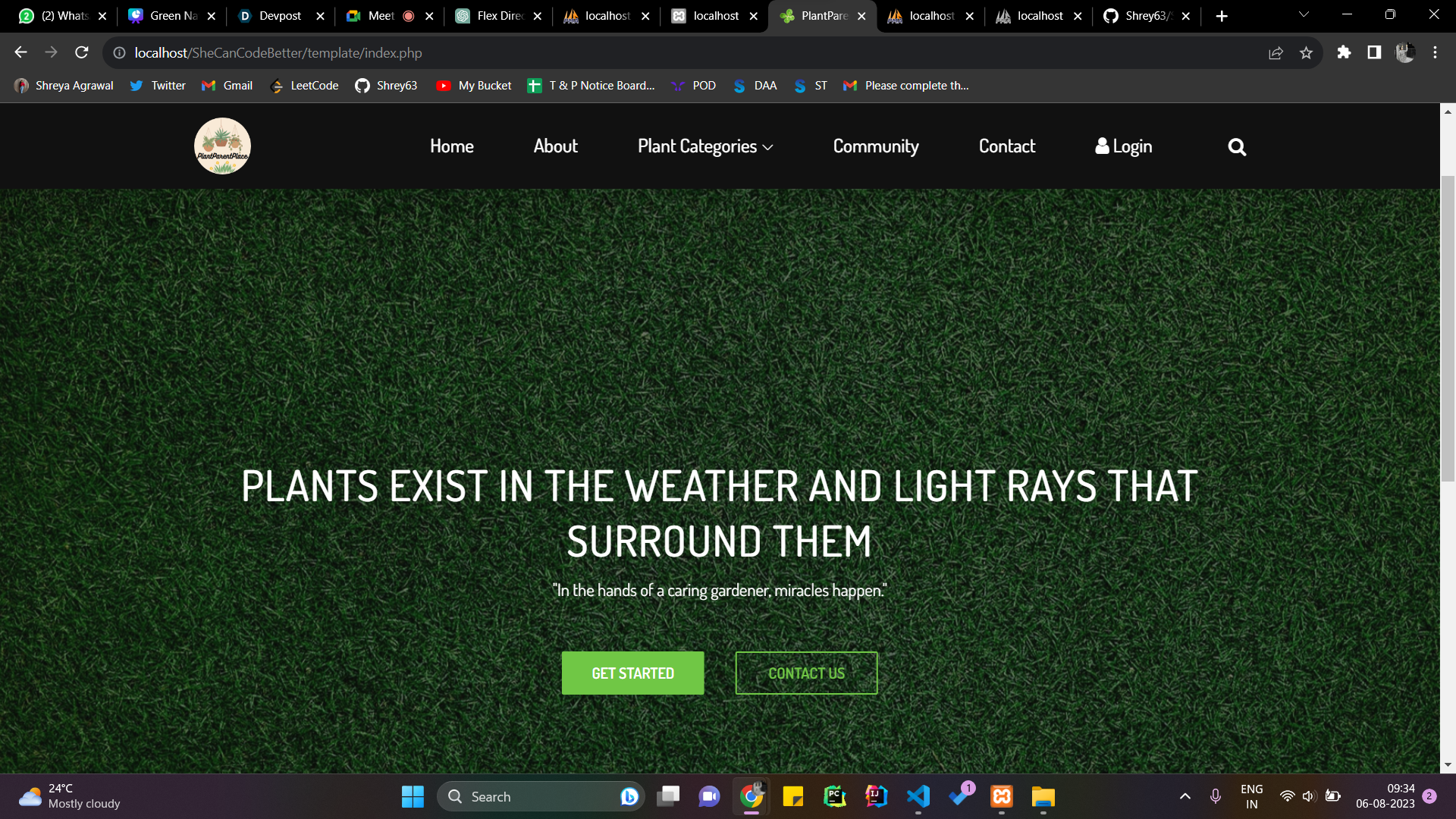Viewport: 1456px width, 819px height.
Task: View site information icon beside URL
Action: coord(119,53)
